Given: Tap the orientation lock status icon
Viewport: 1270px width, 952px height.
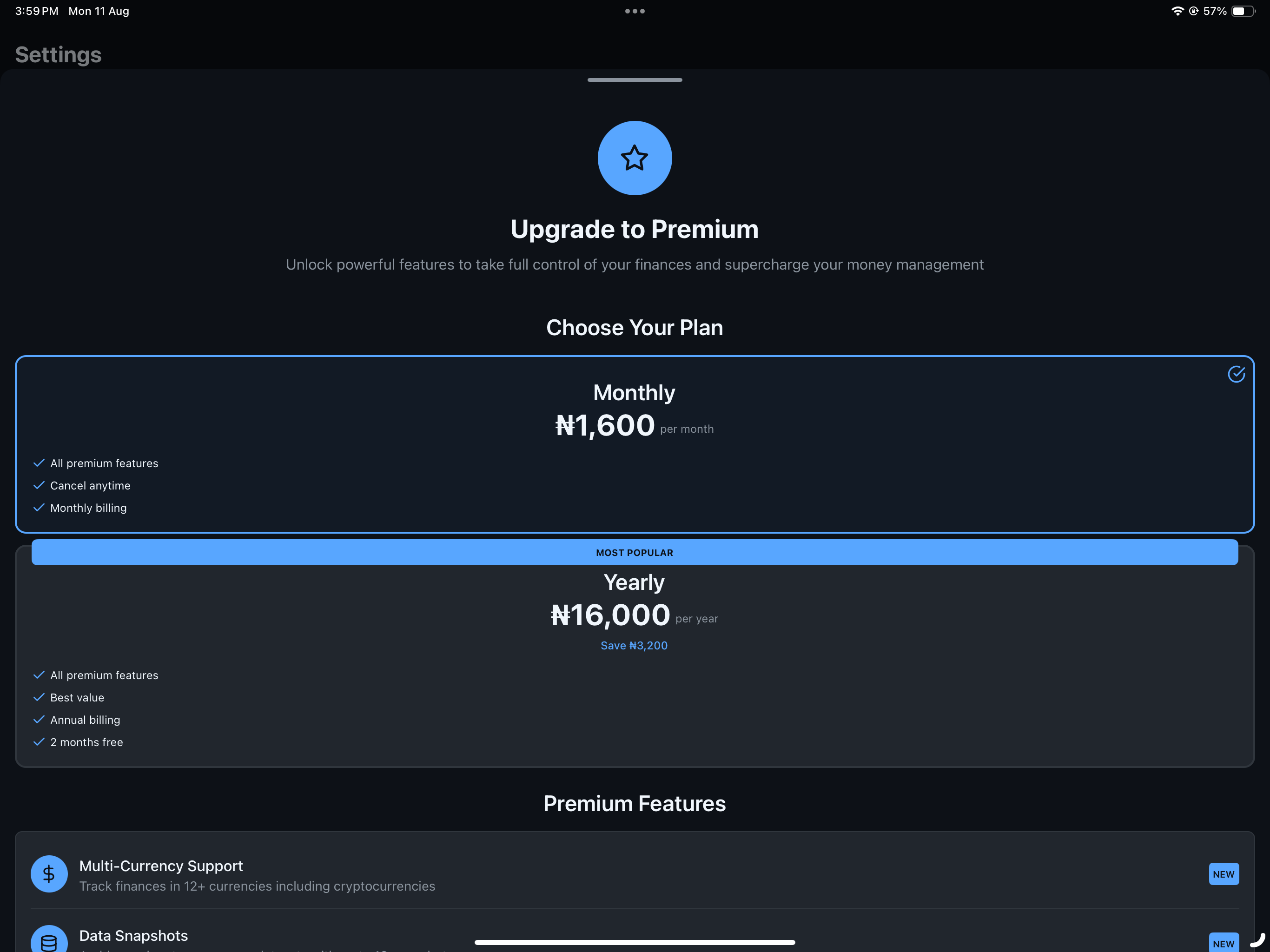Looking at the screenshot, I should (1194, 11).
